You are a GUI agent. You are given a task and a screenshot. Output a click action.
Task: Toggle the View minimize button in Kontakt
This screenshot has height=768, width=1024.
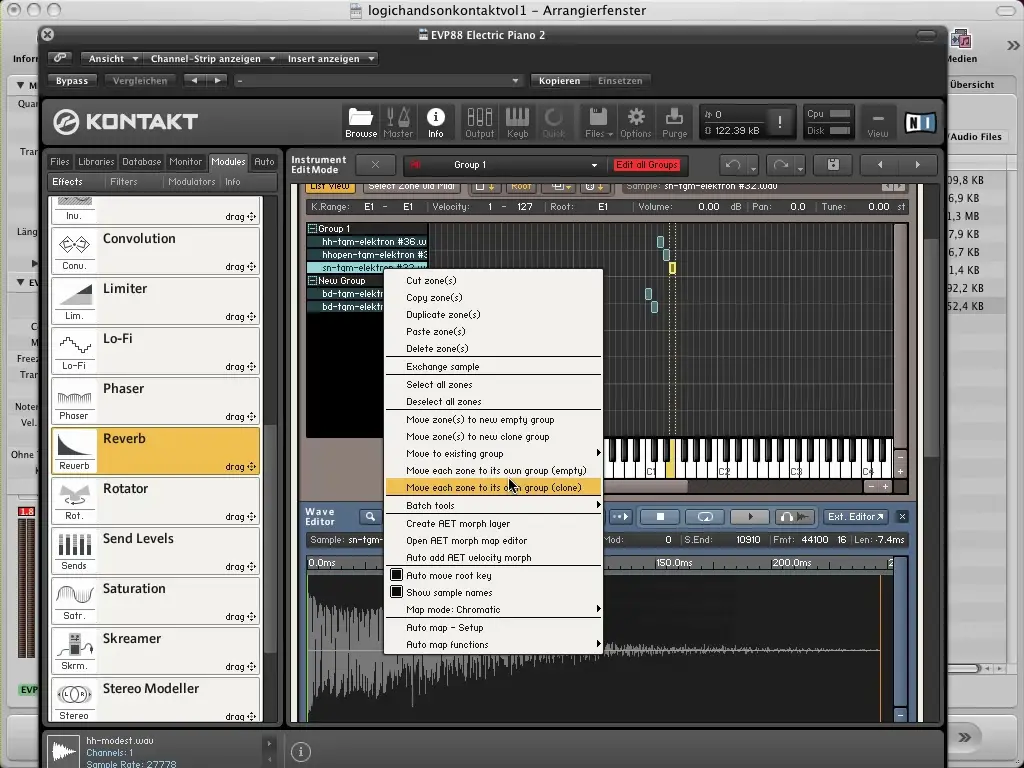(878, 122)
